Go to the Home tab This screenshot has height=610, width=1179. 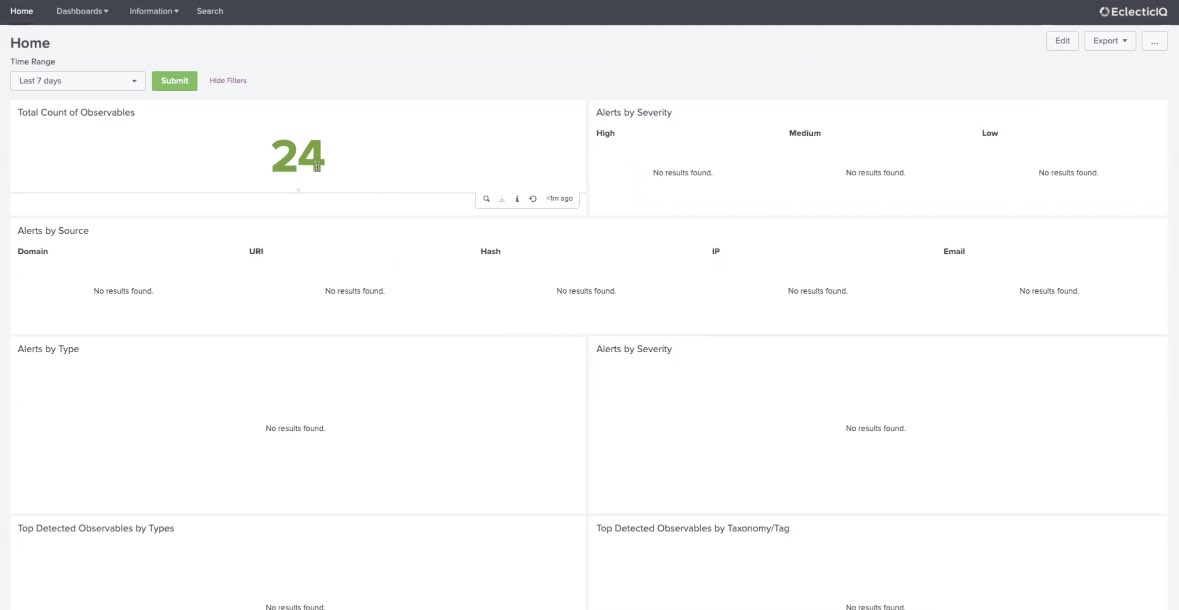(x=21, y=11)
